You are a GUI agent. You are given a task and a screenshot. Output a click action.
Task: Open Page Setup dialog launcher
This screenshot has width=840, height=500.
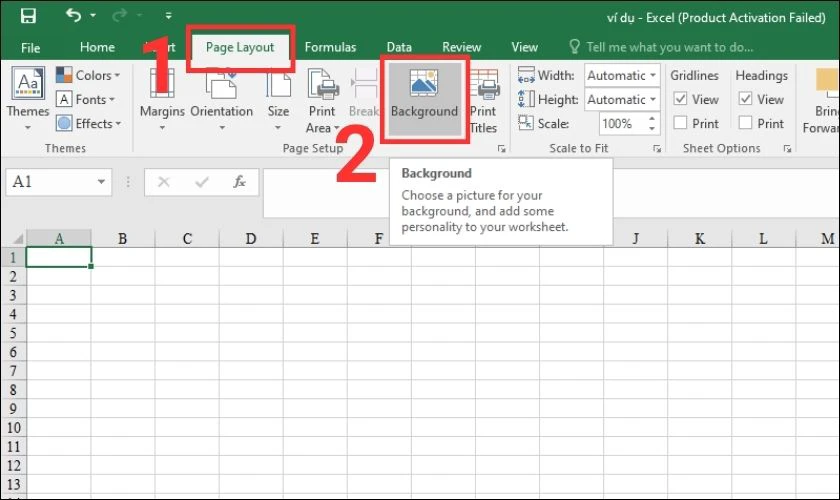coord(501,148)
